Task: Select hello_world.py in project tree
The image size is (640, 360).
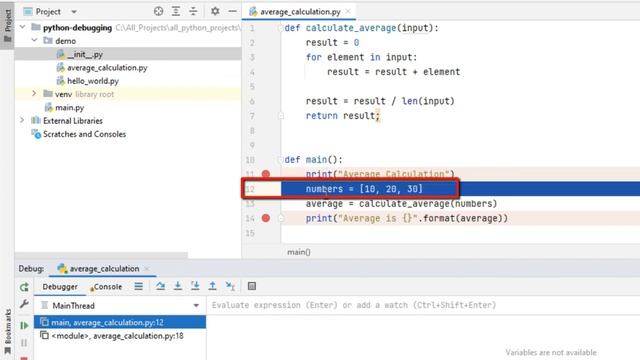Action: coord(93,81)
